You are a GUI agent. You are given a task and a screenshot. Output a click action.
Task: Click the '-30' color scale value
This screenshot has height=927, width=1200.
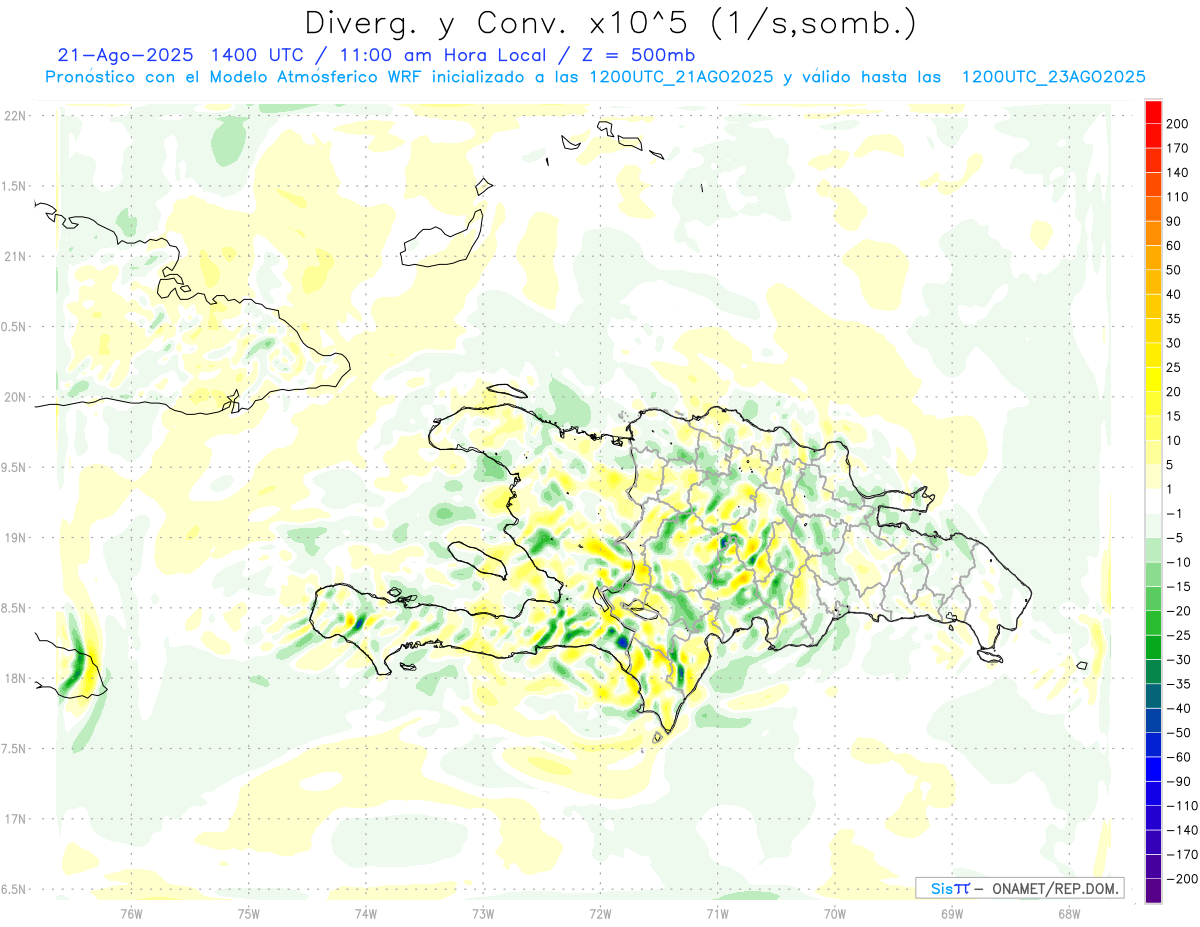[x=1177, y=659]
